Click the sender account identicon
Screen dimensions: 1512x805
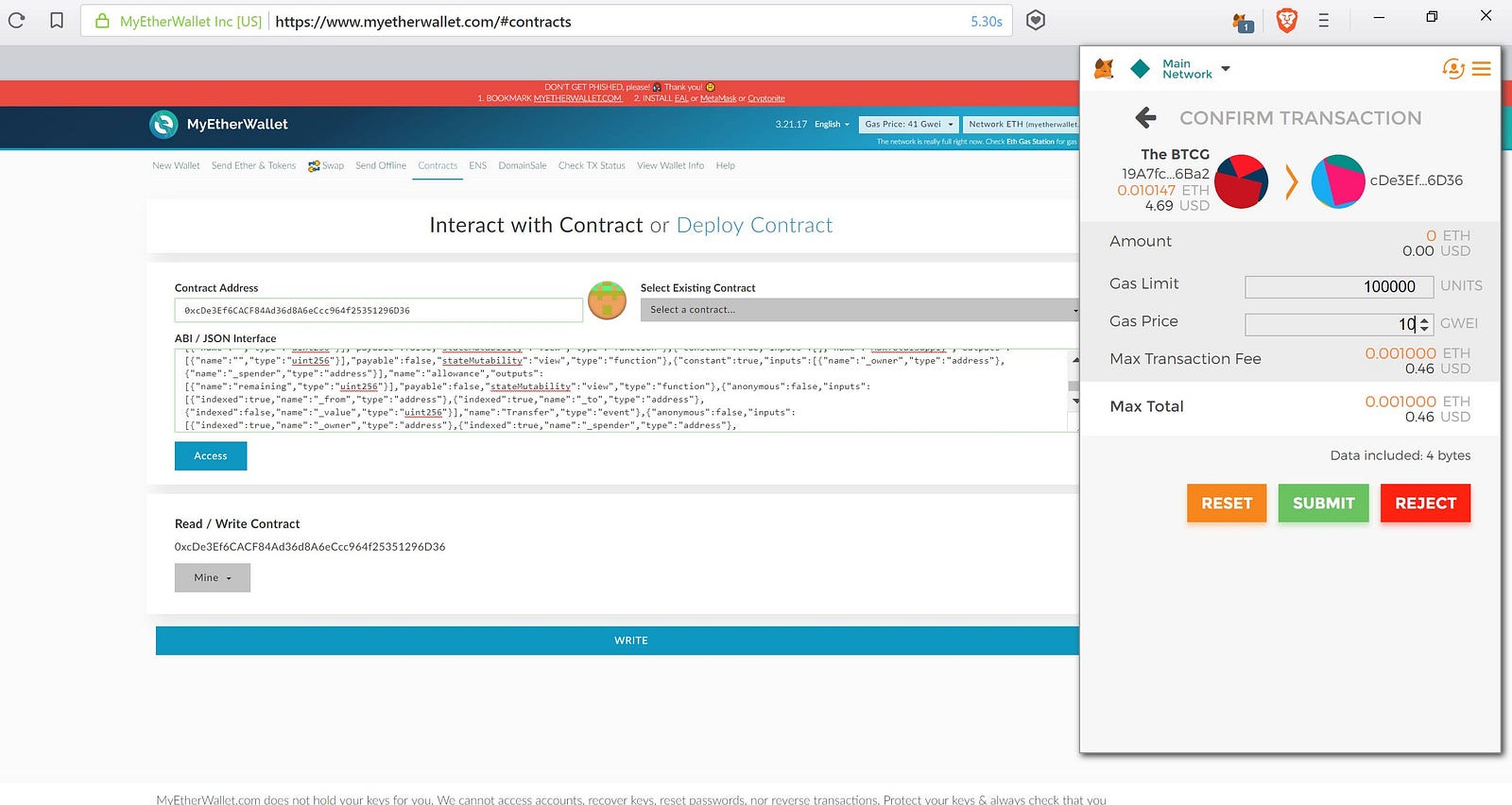coord(1241,181)
